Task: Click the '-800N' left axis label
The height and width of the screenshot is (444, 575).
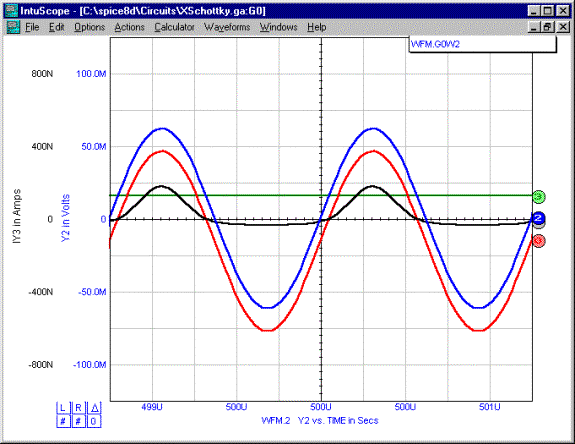Action: click(41, 365)
